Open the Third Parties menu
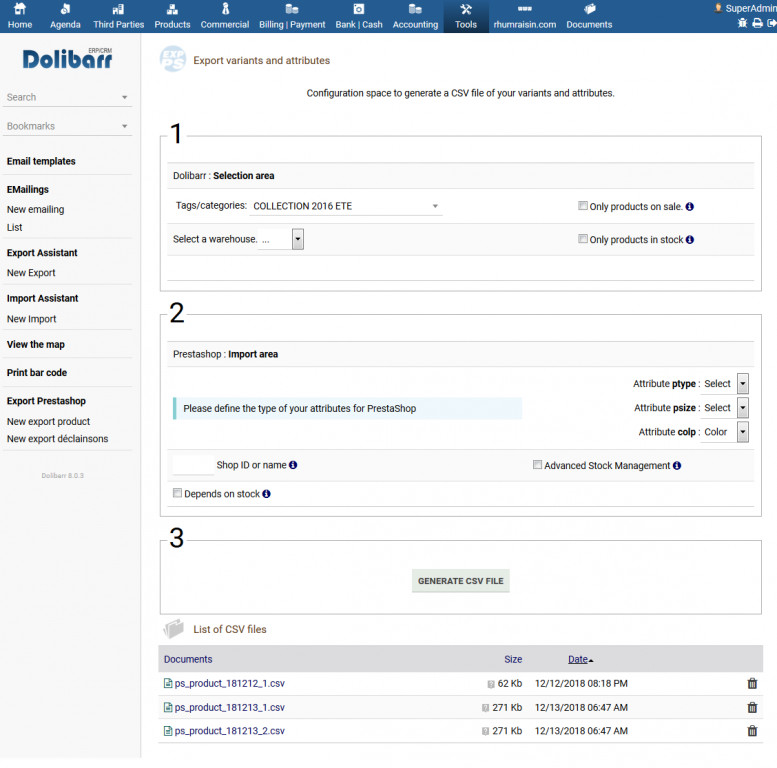777x768 pixels. pyautogui.click(x=118, y=16)
